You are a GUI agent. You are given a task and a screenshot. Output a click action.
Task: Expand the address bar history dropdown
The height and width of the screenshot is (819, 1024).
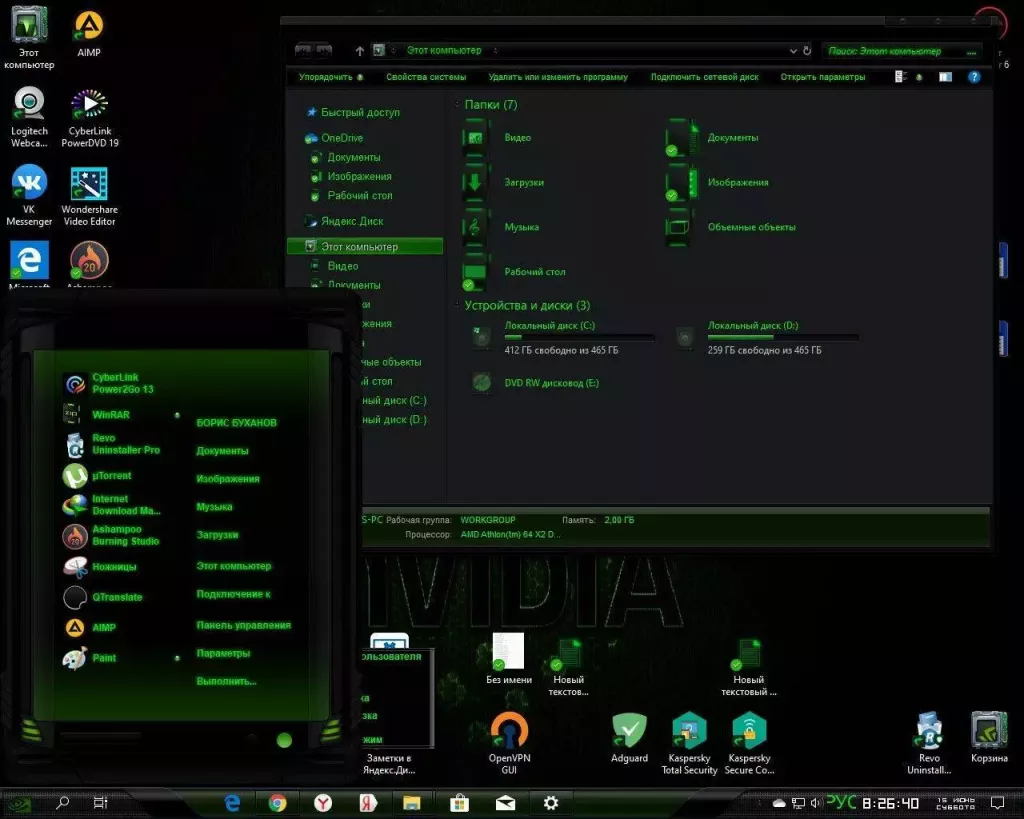click(793, 51)
